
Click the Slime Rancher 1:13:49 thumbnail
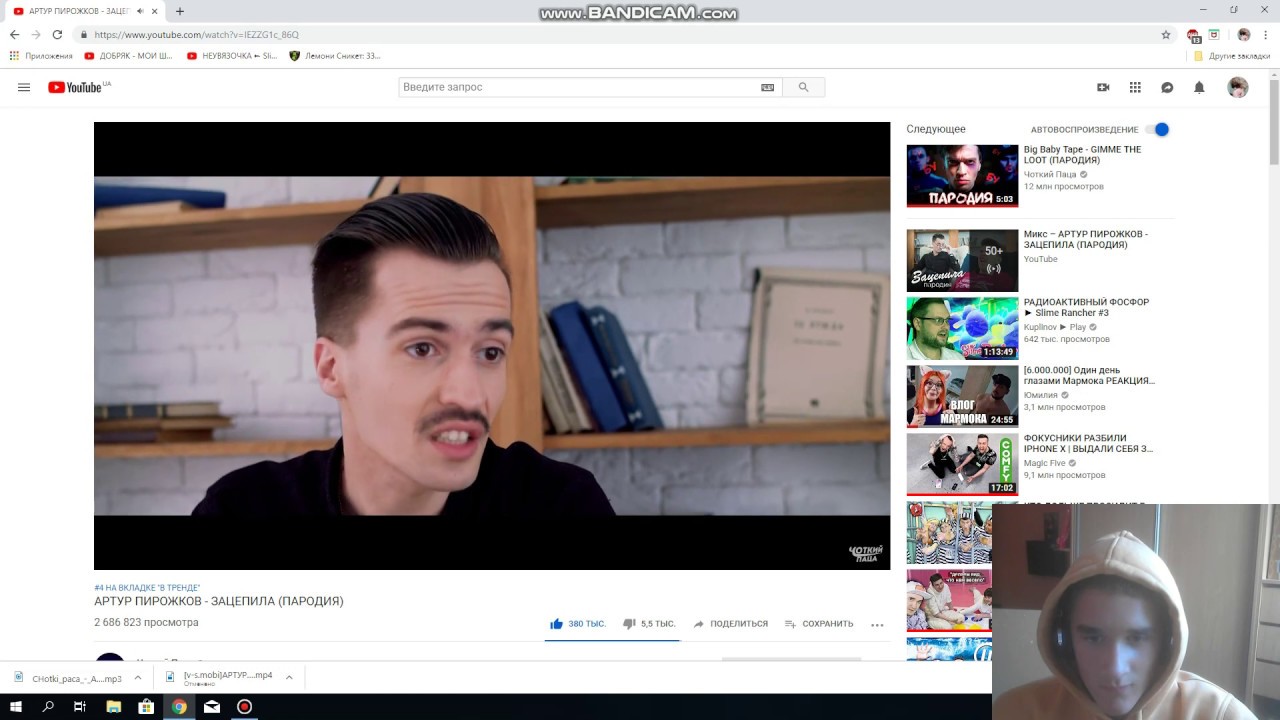[x=962, y=328]
